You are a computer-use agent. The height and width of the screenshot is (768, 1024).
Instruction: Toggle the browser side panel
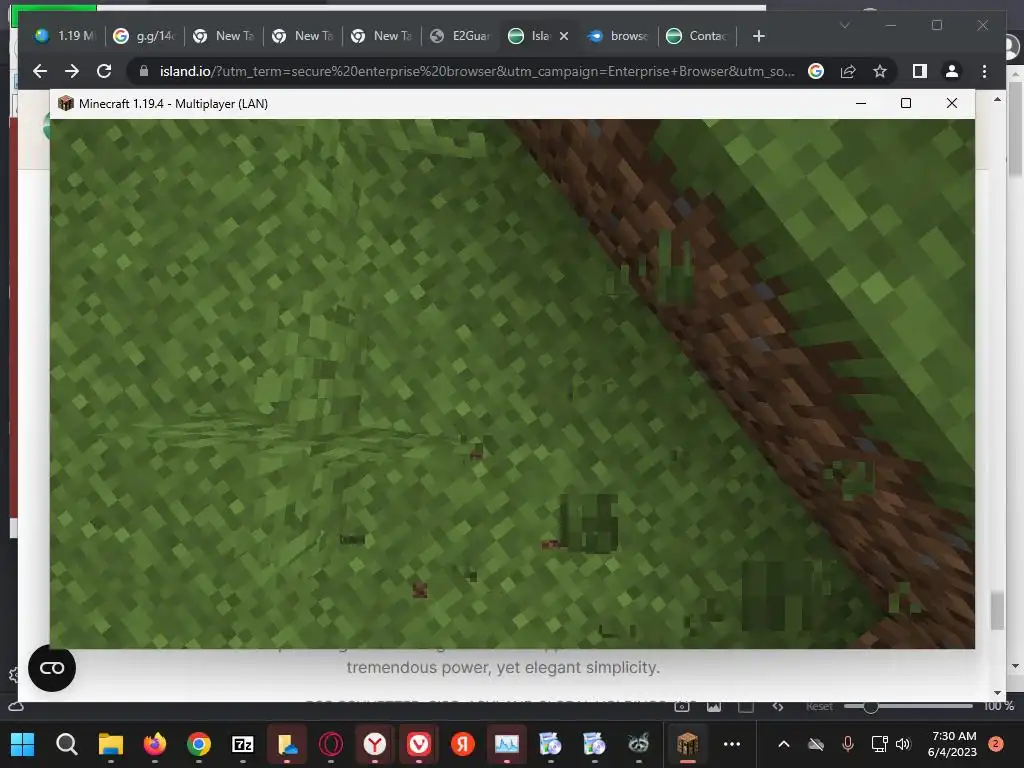pyautogui.click(x=920, y=71)
